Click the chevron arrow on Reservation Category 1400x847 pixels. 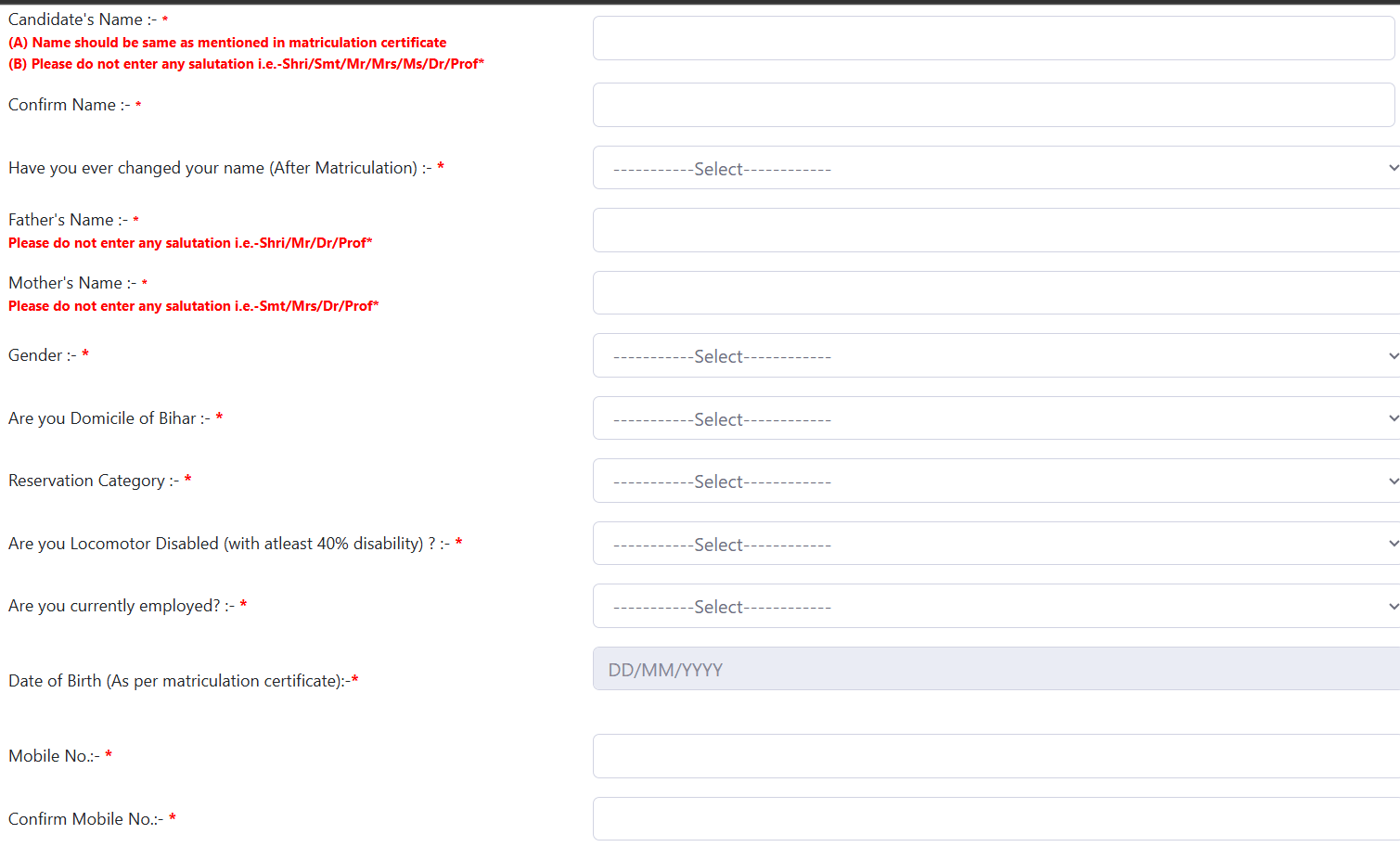tap(1393, 481)
